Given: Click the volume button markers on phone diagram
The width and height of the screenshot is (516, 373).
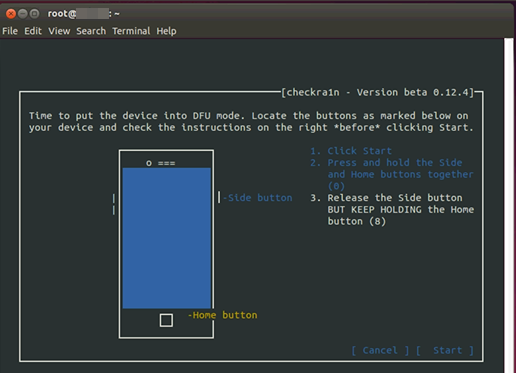Looking at the screenshot, I should (114, 204).
